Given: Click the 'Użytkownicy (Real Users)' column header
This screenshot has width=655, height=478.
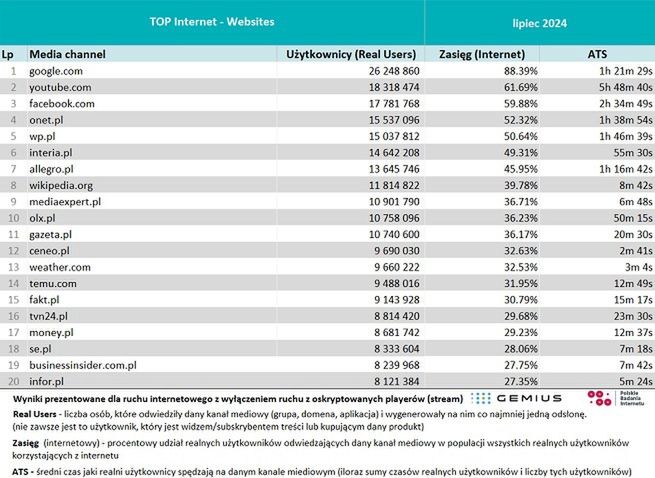Looking at the screenshot, I should pos(353,53).
